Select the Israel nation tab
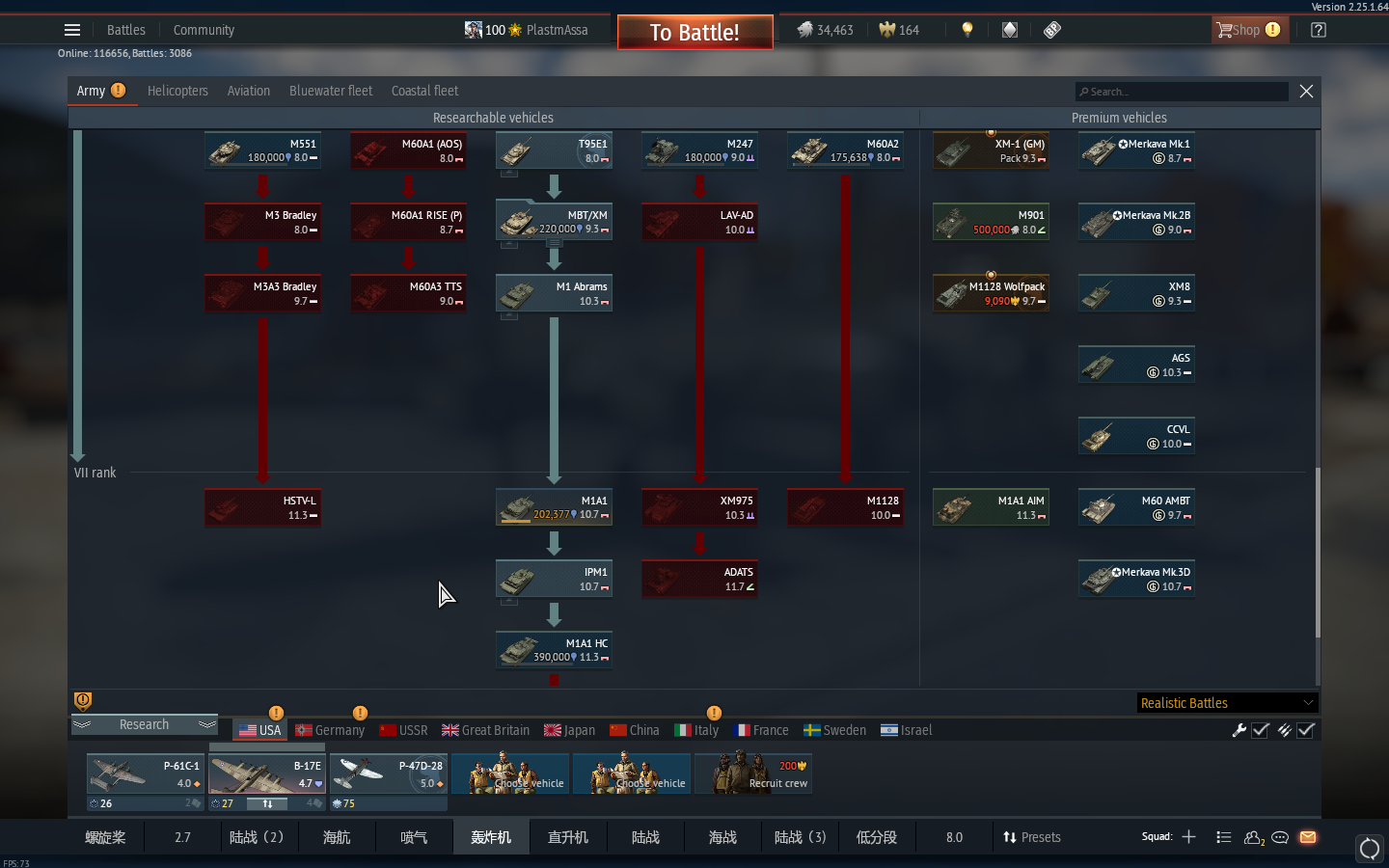Viewport: 1389px width, 868px height. click(906, 730)
